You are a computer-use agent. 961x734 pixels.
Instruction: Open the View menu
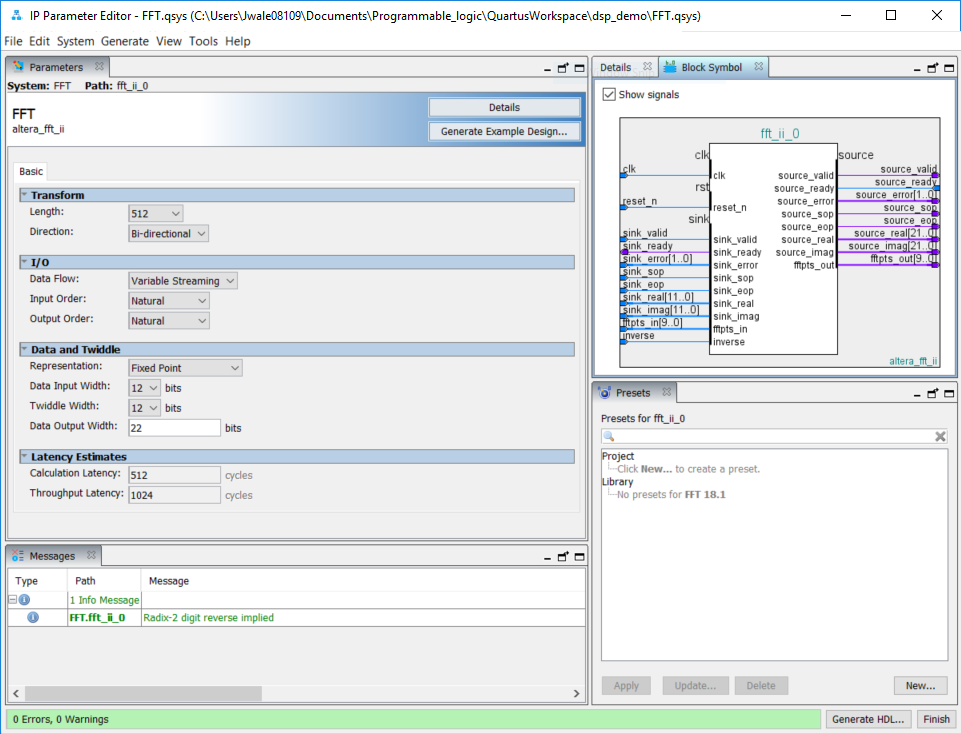click(x=169, y=41)
